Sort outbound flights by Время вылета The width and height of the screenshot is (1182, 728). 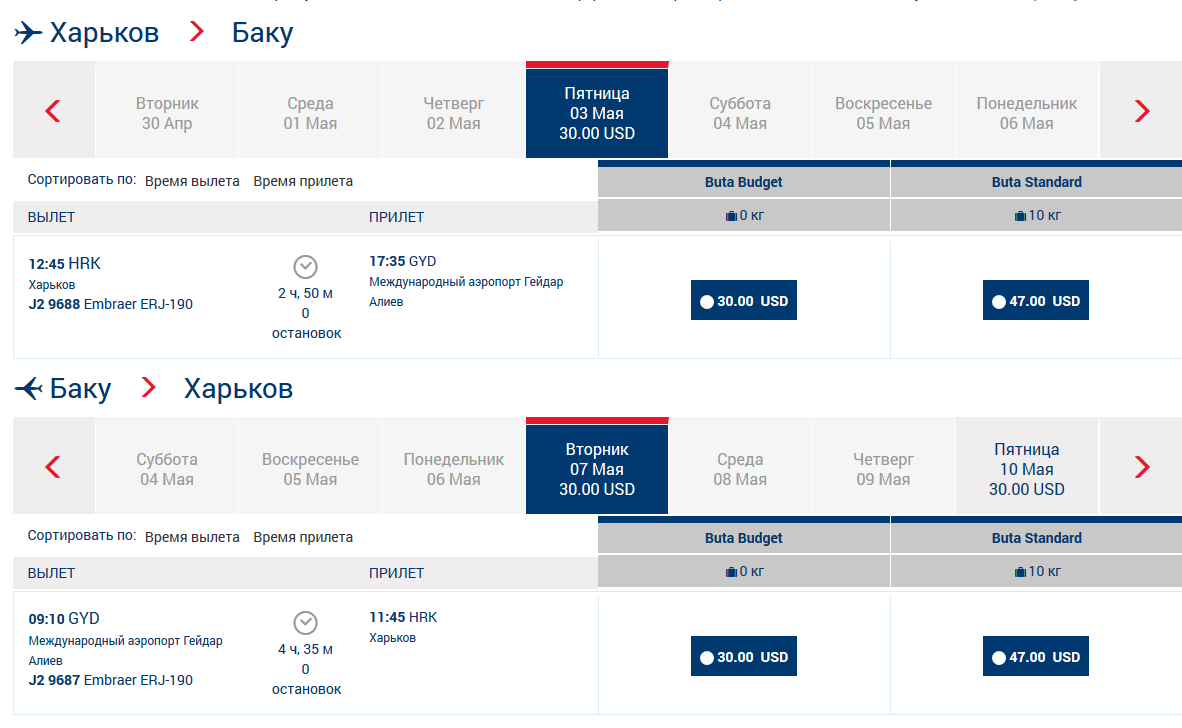coord(192,181)
